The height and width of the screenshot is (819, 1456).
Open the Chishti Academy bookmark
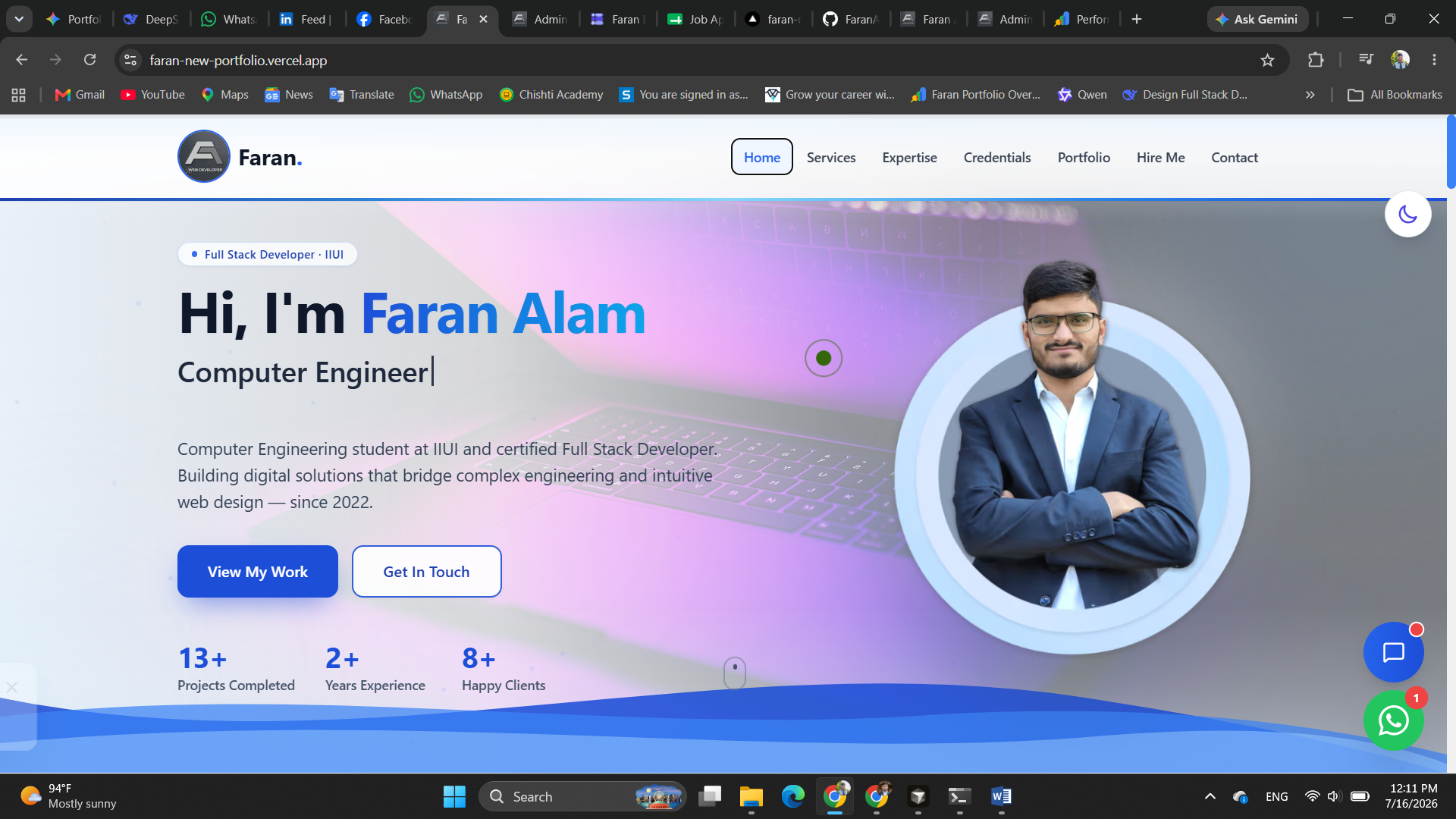[551, 95]
